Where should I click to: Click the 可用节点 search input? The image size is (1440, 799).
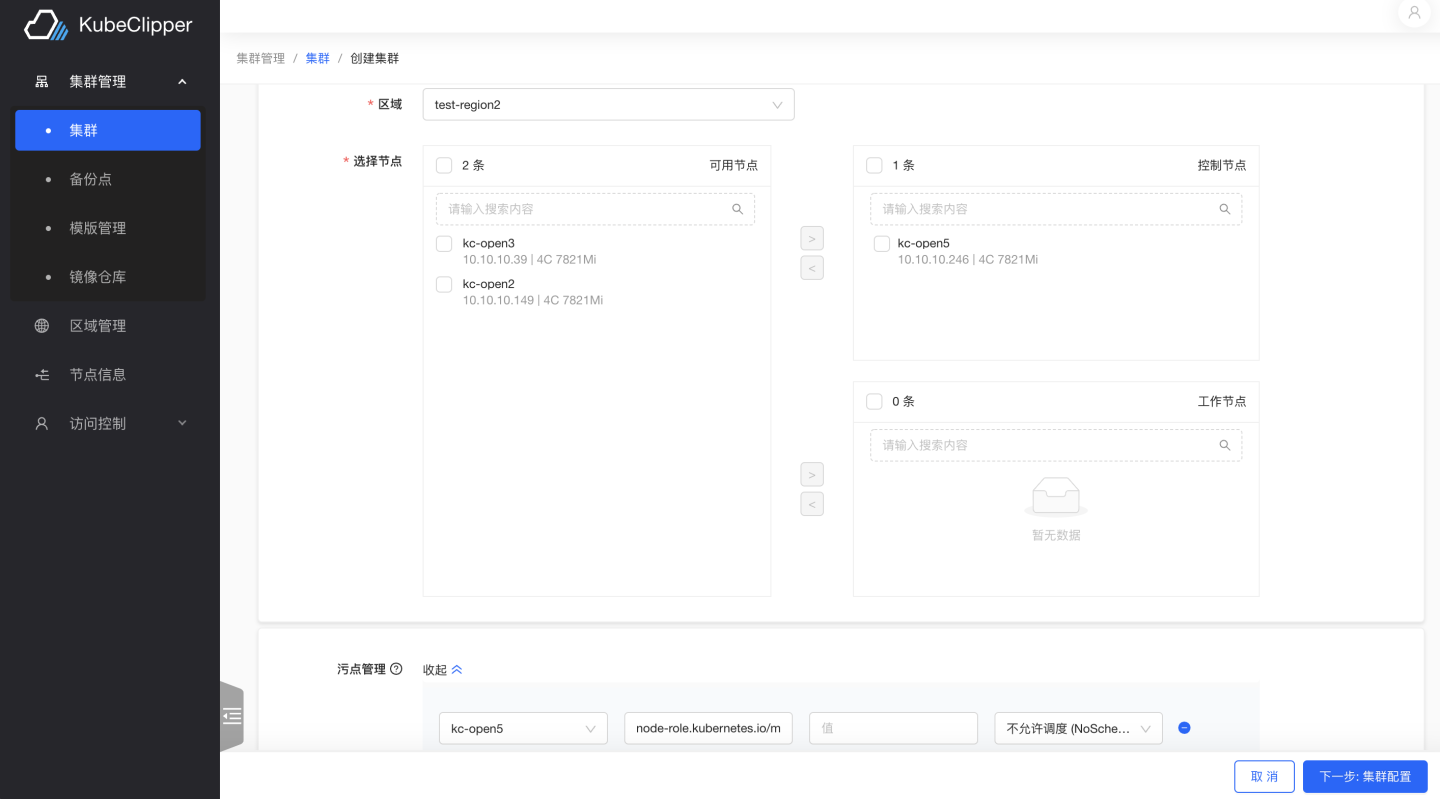(x=595, y=209)
